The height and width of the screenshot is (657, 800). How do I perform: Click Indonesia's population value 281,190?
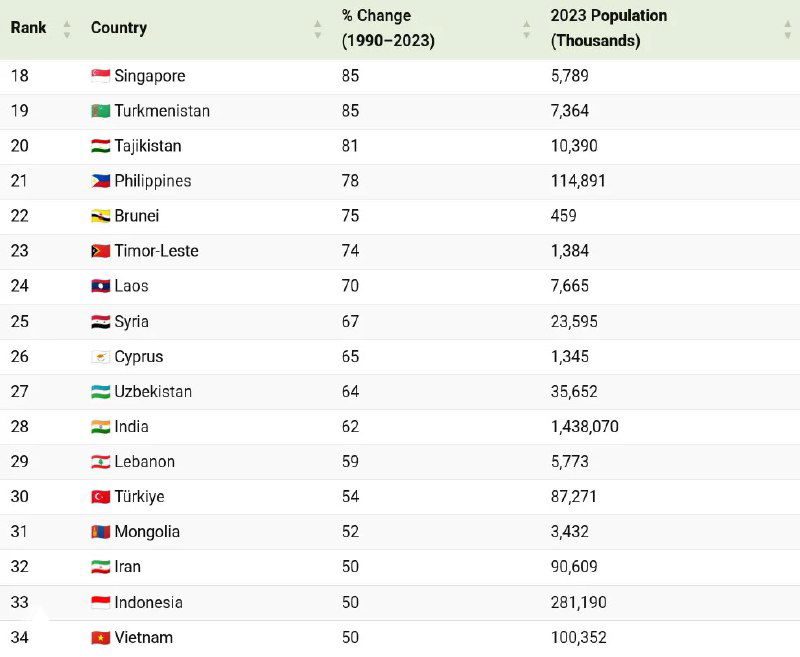[578, 603]
